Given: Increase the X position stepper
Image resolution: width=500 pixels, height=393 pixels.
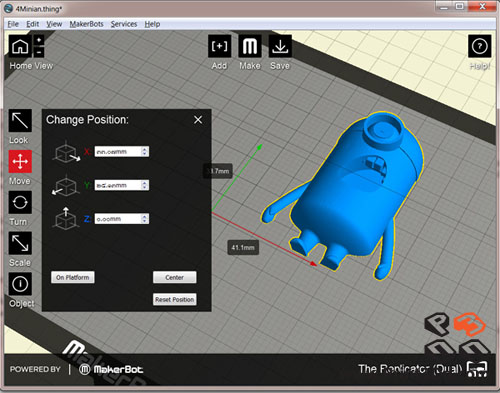Looking at the screenshot, I should tap(145, 149).
